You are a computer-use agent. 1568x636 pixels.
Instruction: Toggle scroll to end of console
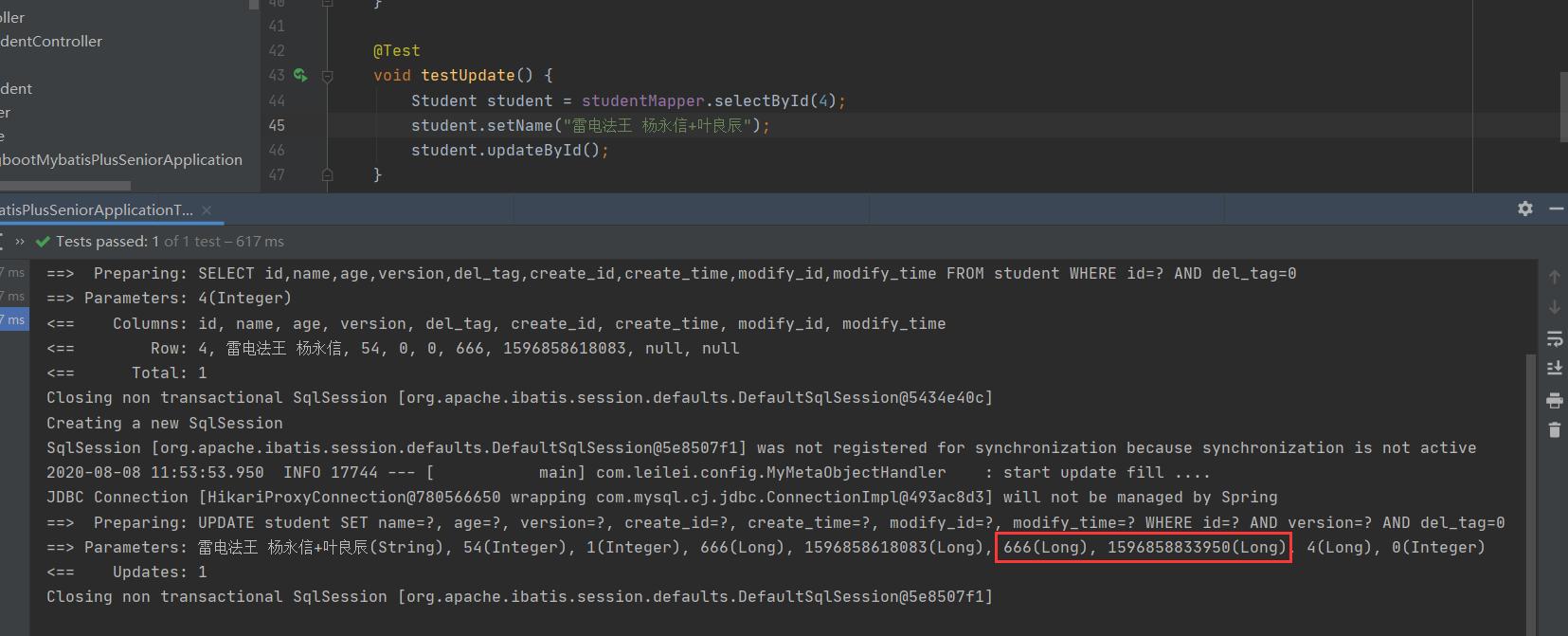pos(1554,369)
